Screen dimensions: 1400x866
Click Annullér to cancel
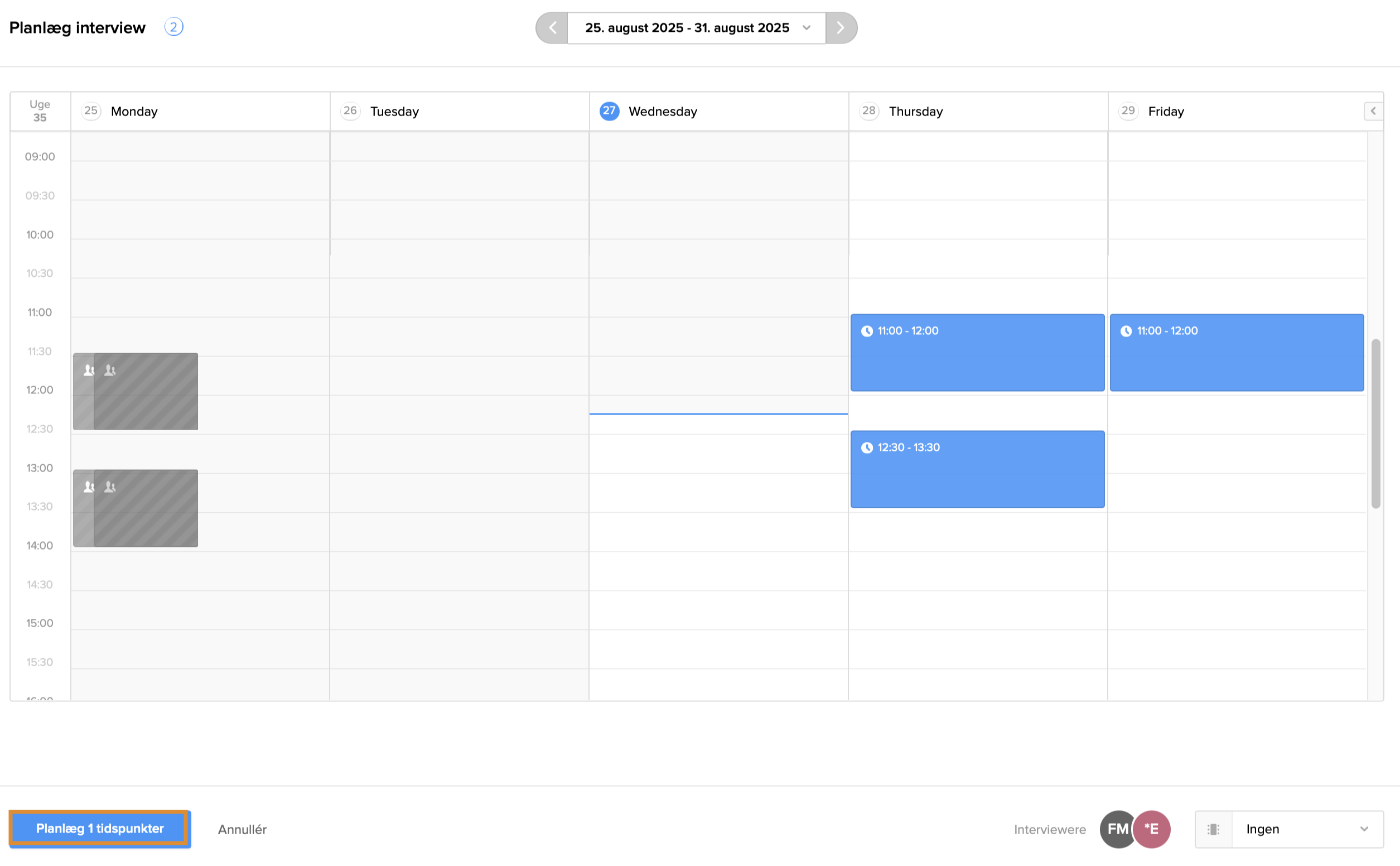(242, 829)
